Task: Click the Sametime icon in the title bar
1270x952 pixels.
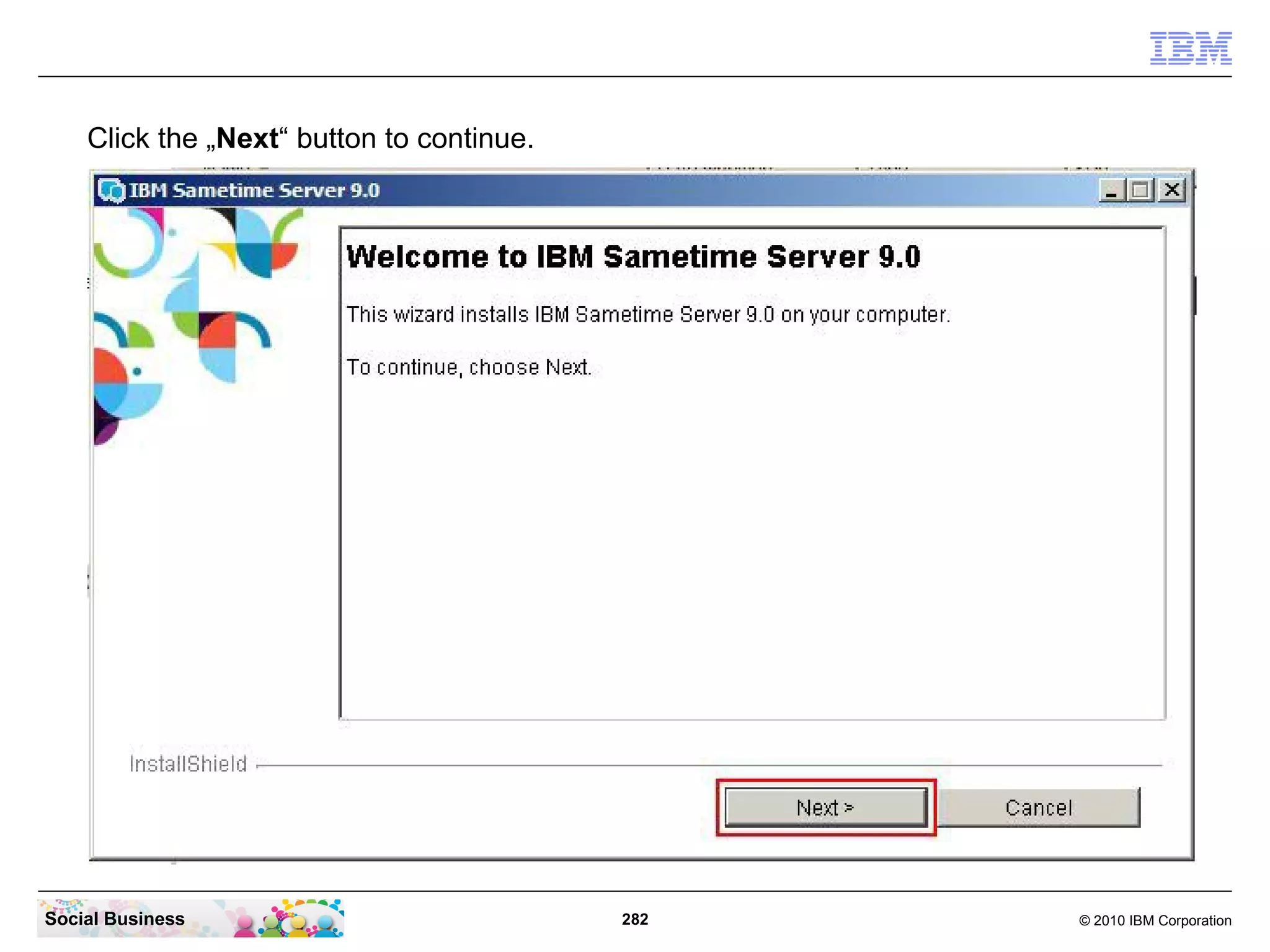Action: click(x=112, y=190)
